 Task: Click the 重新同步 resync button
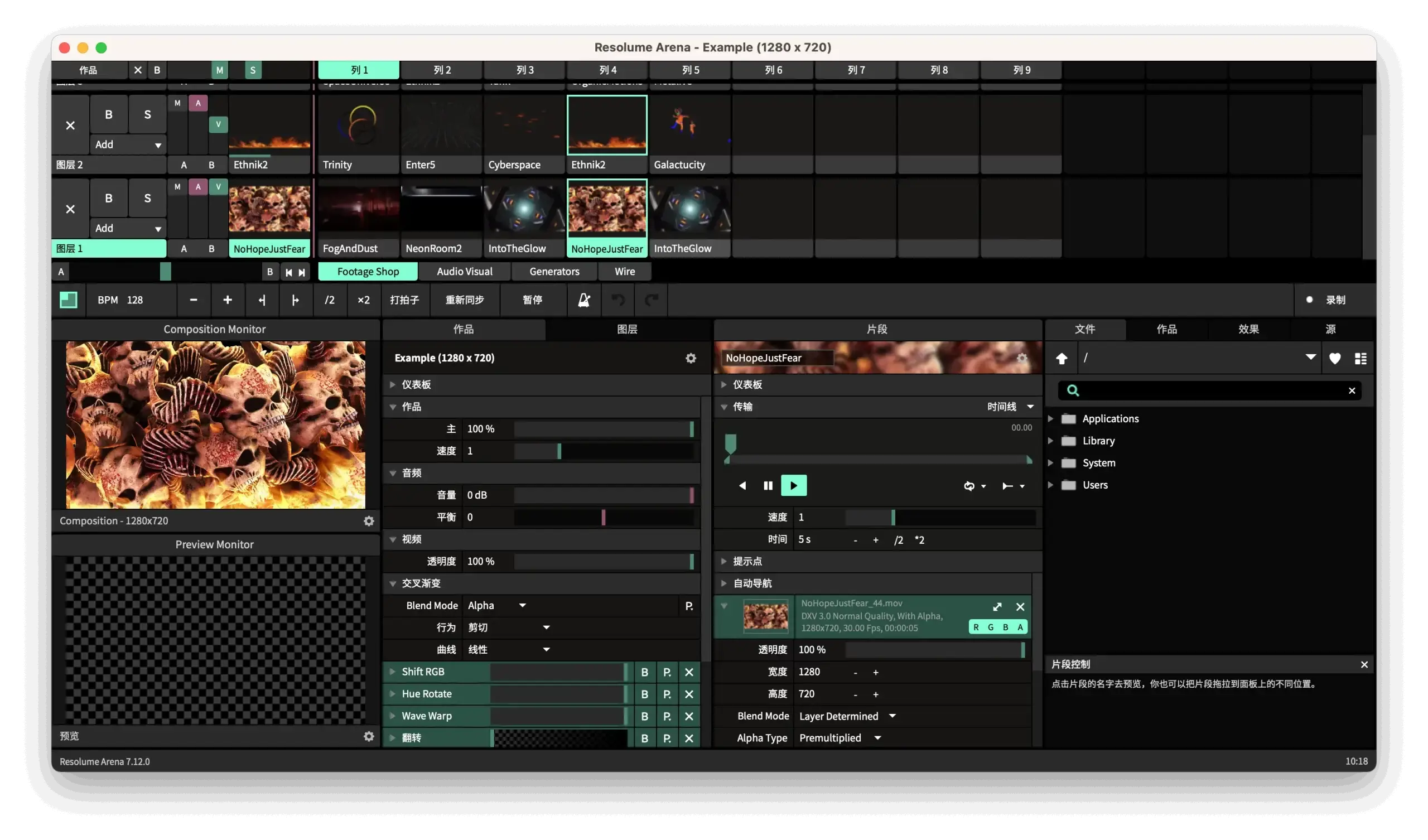tap(465, 300)
